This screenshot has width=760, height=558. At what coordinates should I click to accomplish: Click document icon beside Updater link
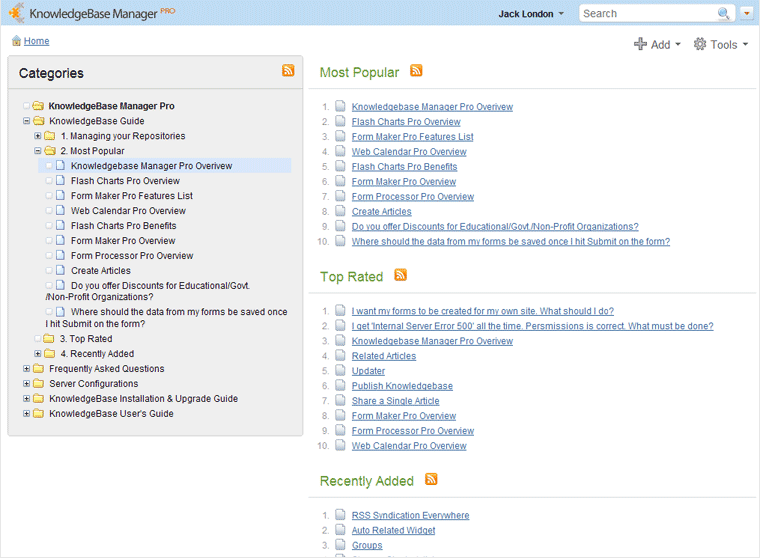click(x=341, y=370)
